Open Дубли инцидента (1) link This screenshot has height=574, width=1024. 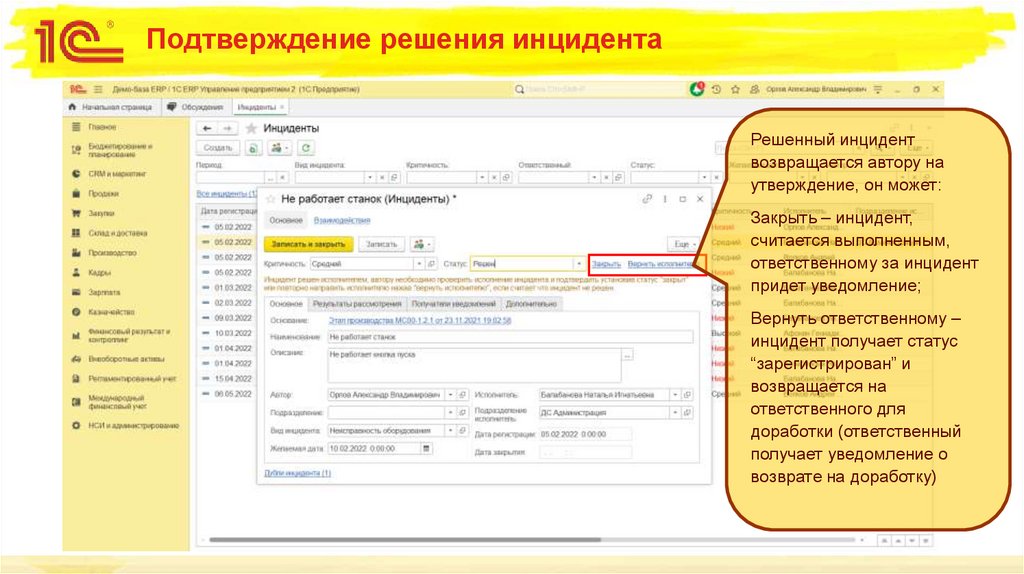click(x=297, y=473)
